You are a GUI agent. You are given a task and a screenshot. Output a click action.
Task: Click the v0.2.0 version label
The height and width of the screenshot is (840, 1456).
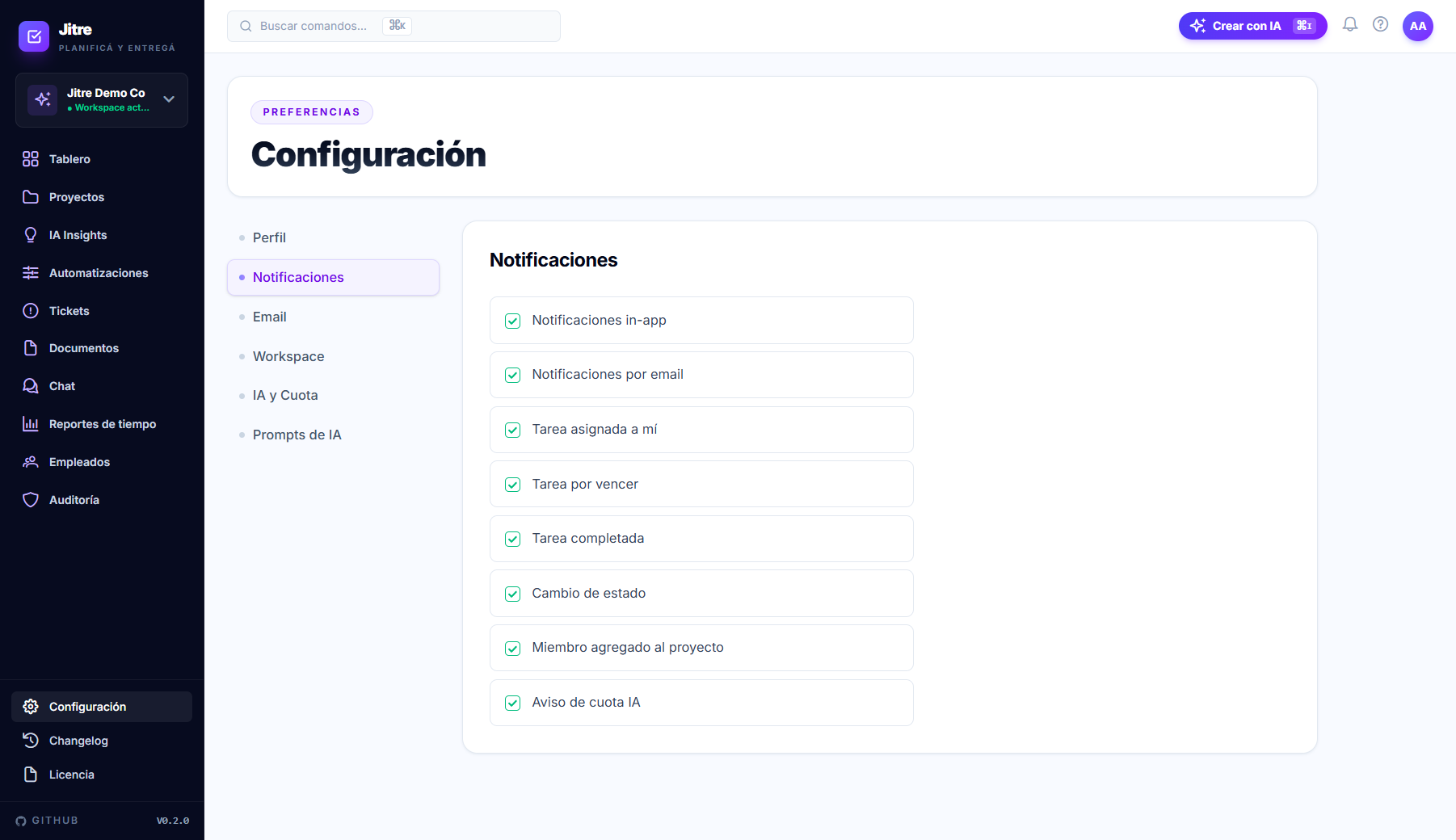(x=173, y=821)
